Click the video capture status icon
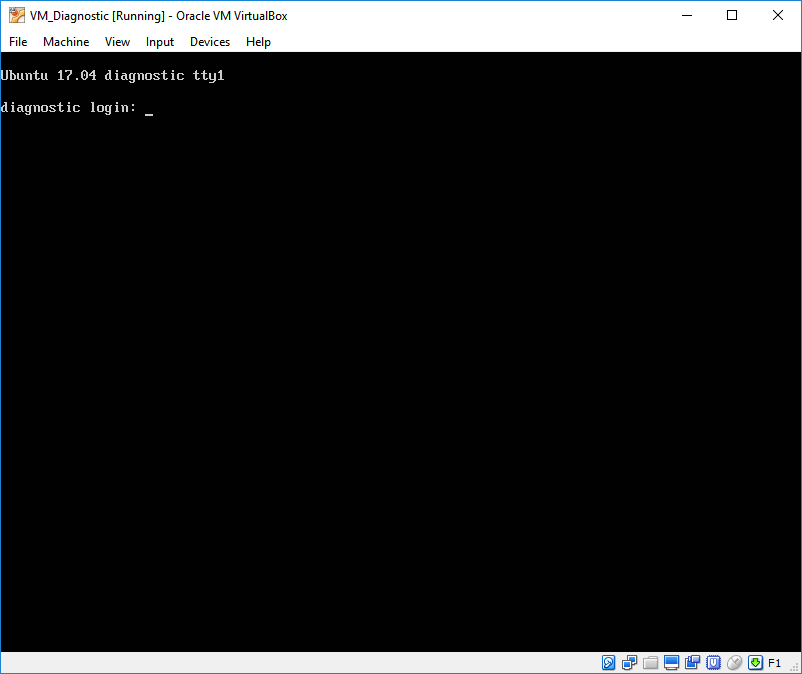 pyautogui.click(x=693, y=663)
